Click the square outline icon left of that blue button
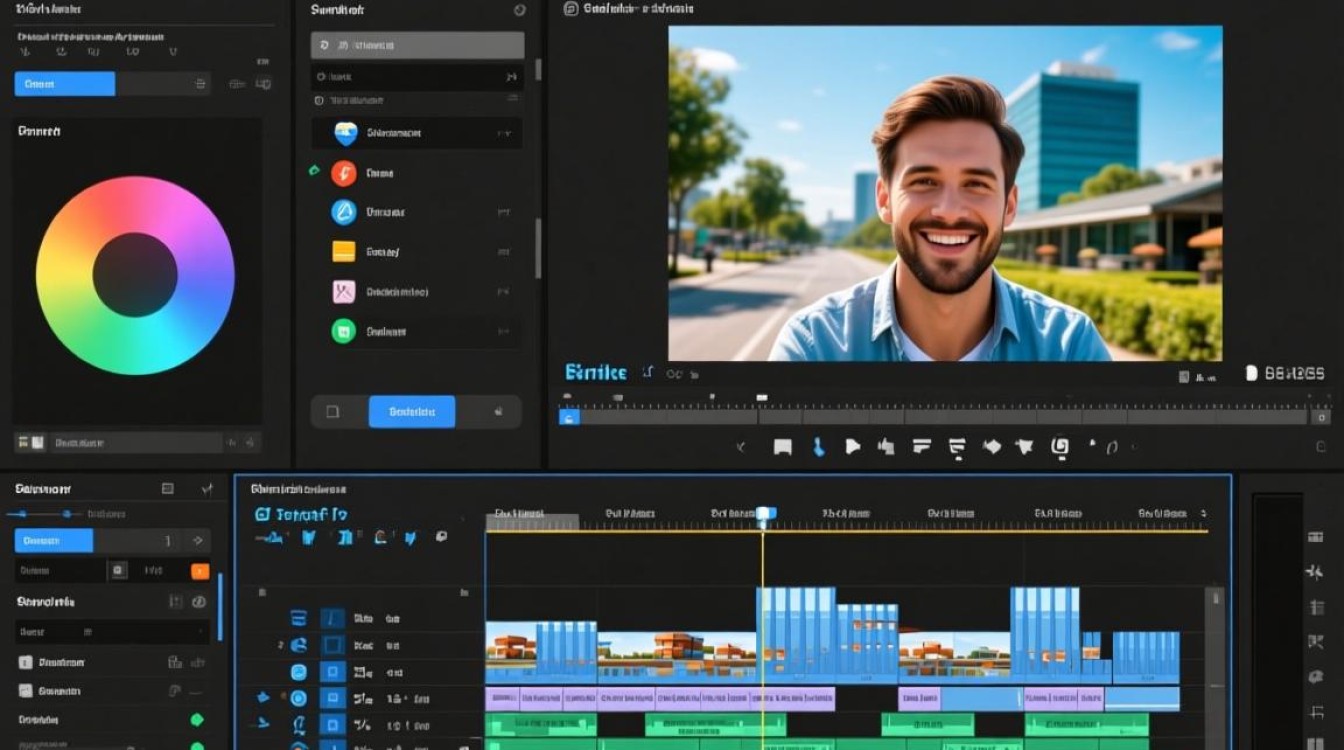1344x750 pixels. pos(333,411)
